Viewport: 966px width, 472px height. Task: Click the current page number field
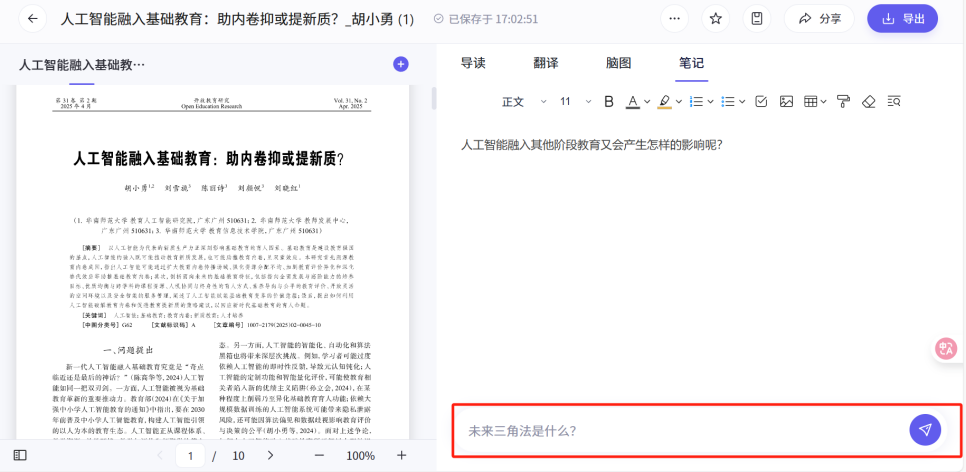click(x=190, y=455)
